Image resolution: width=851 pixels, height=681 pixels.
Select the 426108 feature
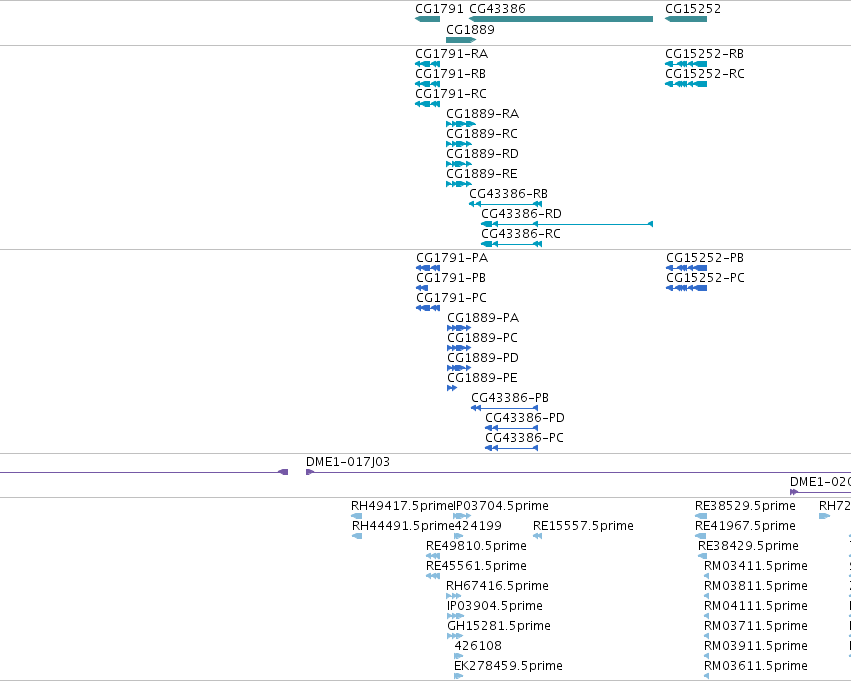pos(478,647)
